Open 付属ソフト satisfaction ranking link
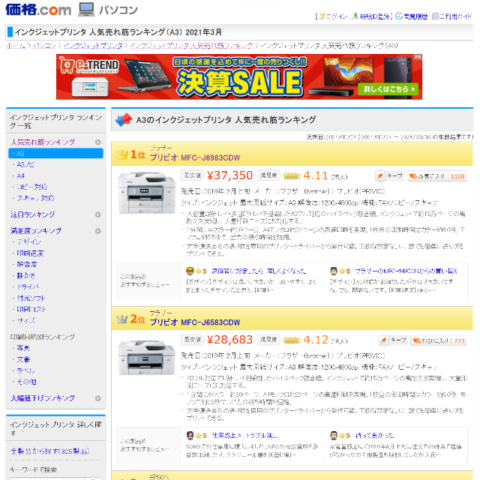Screen dimensions: 480x480 (31, 298)
